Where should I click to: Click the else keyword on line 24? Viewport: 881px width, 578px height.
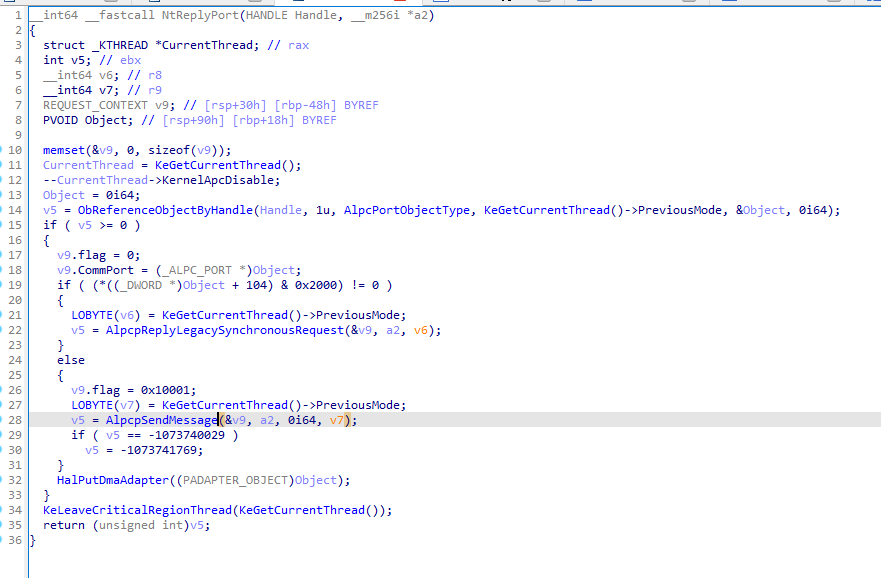[71, 360]
